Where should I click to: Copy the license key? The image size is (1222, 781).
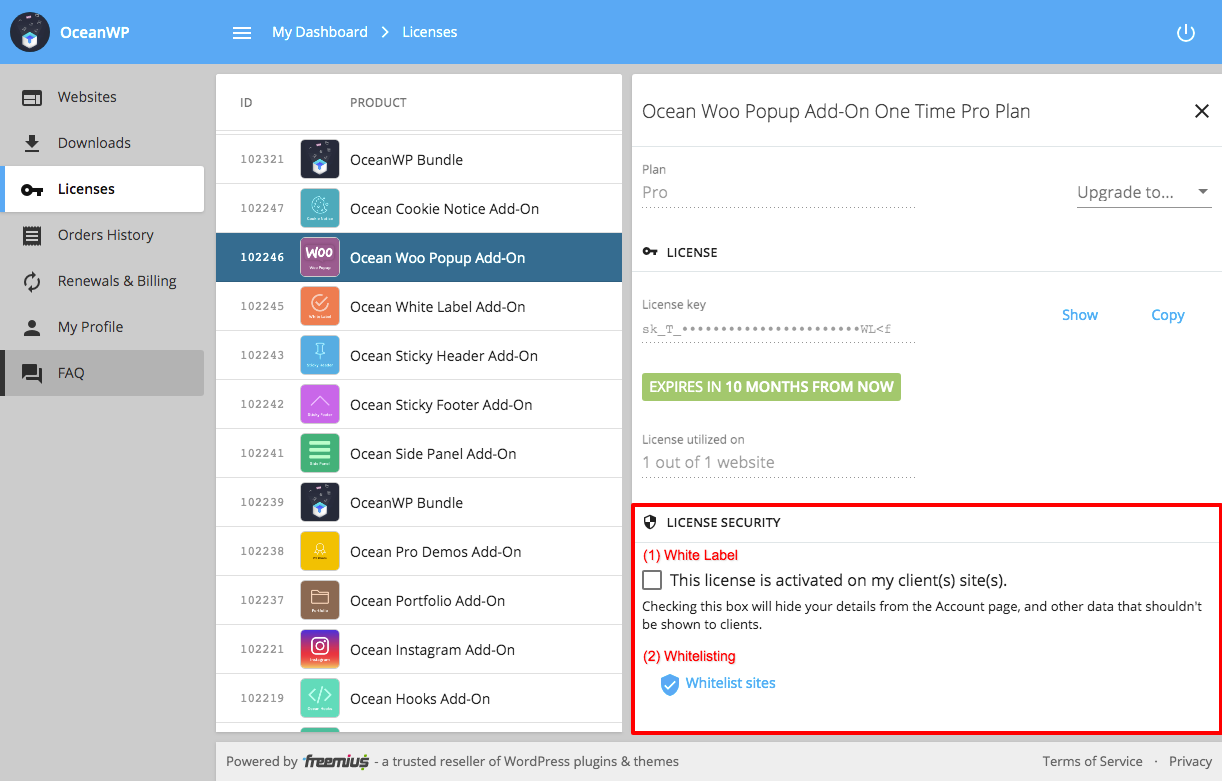(x=1167, y=315)
